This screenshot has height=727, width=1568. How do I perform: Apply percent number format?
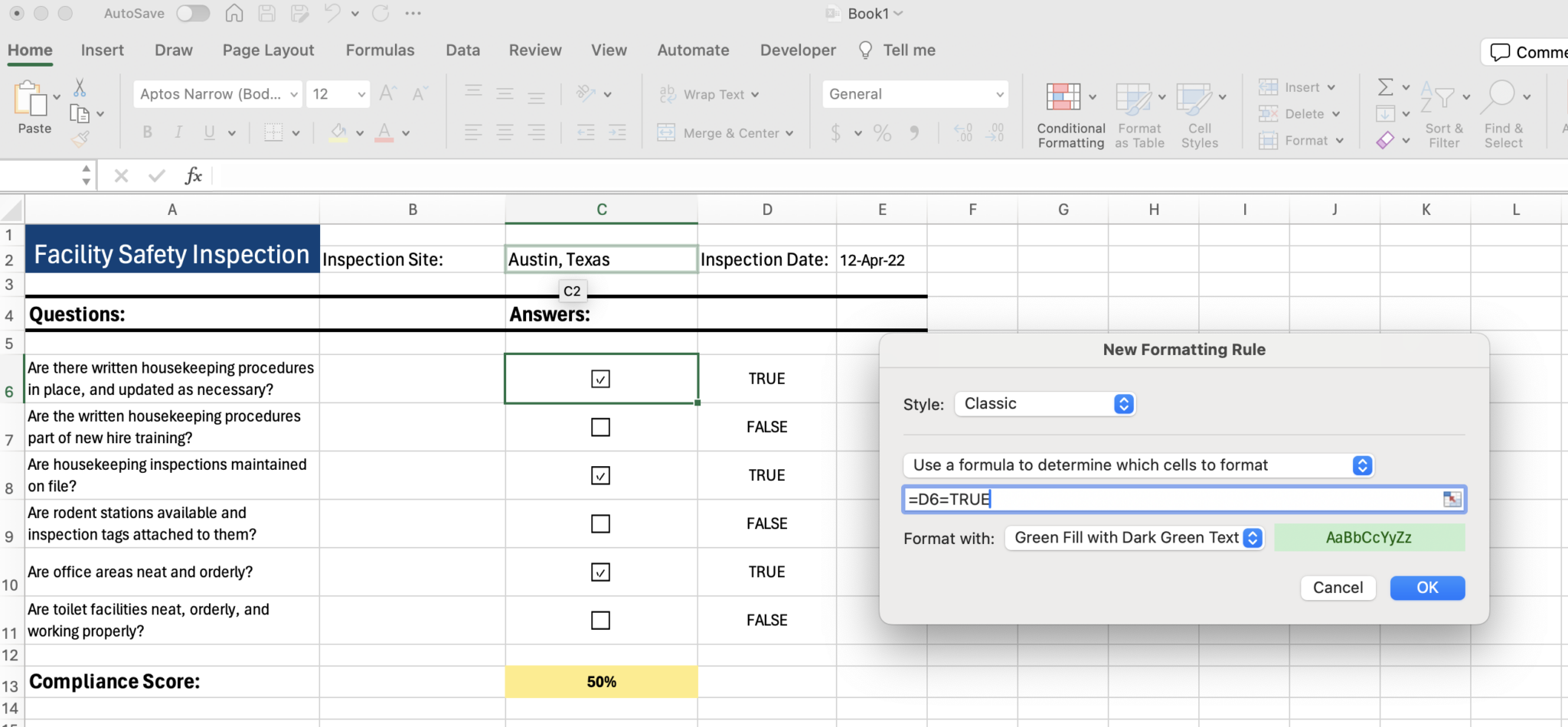[880, 132]
